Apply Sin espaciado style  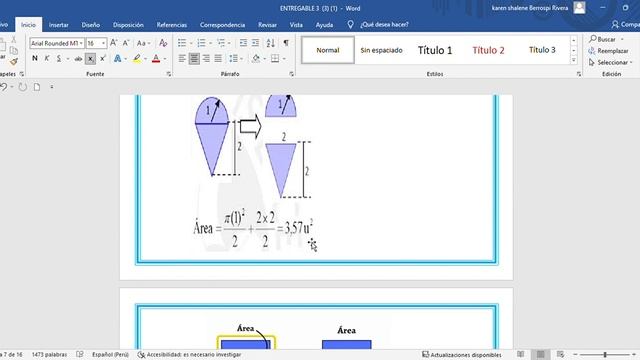pos(381,50)
